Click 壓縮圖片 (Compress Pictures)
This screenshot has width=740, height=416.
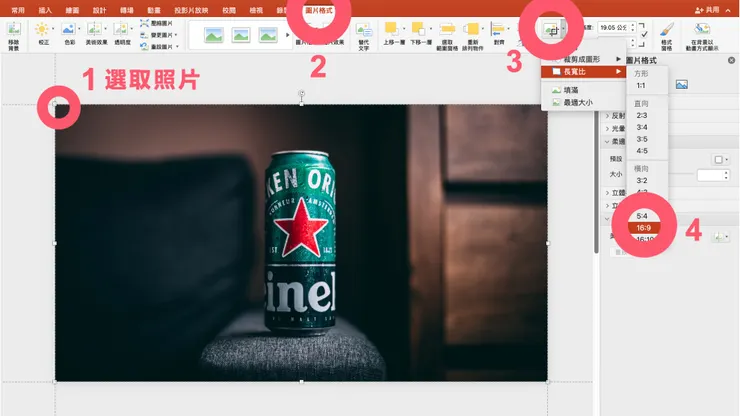click(157, 23)
